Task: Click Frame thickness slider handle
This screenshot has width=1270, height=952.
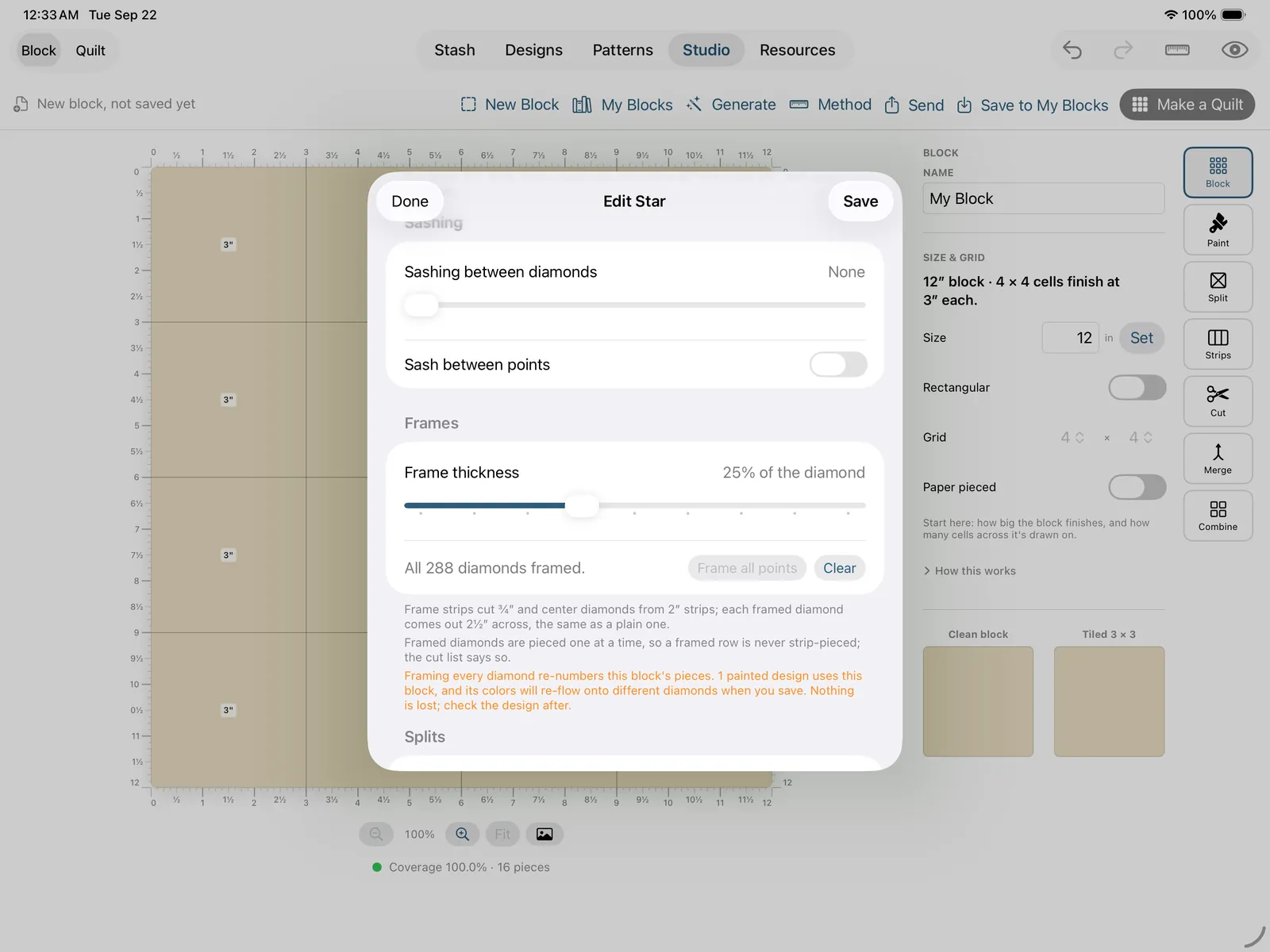Action: click(x=582, y=505)
